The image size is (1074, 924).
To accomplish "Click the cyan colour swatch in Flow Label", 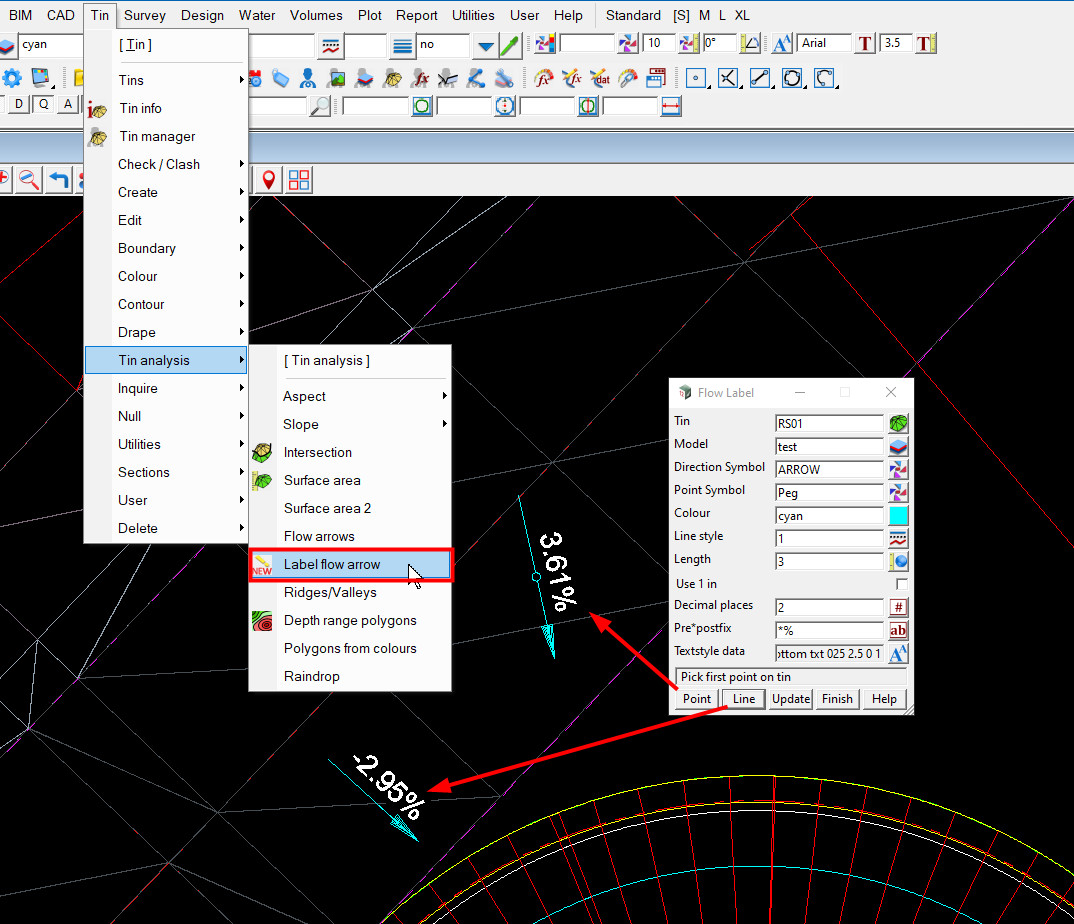I will 898,516.
